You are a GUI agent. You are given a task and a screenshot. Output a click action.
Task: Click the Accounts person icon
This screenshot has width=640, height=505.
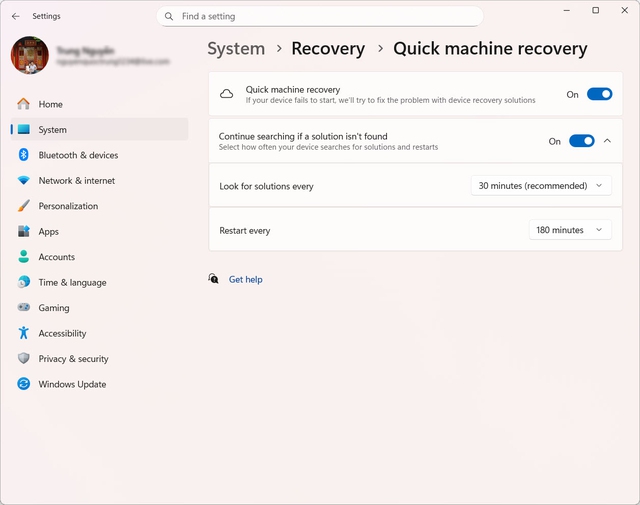tap(24, 256)
